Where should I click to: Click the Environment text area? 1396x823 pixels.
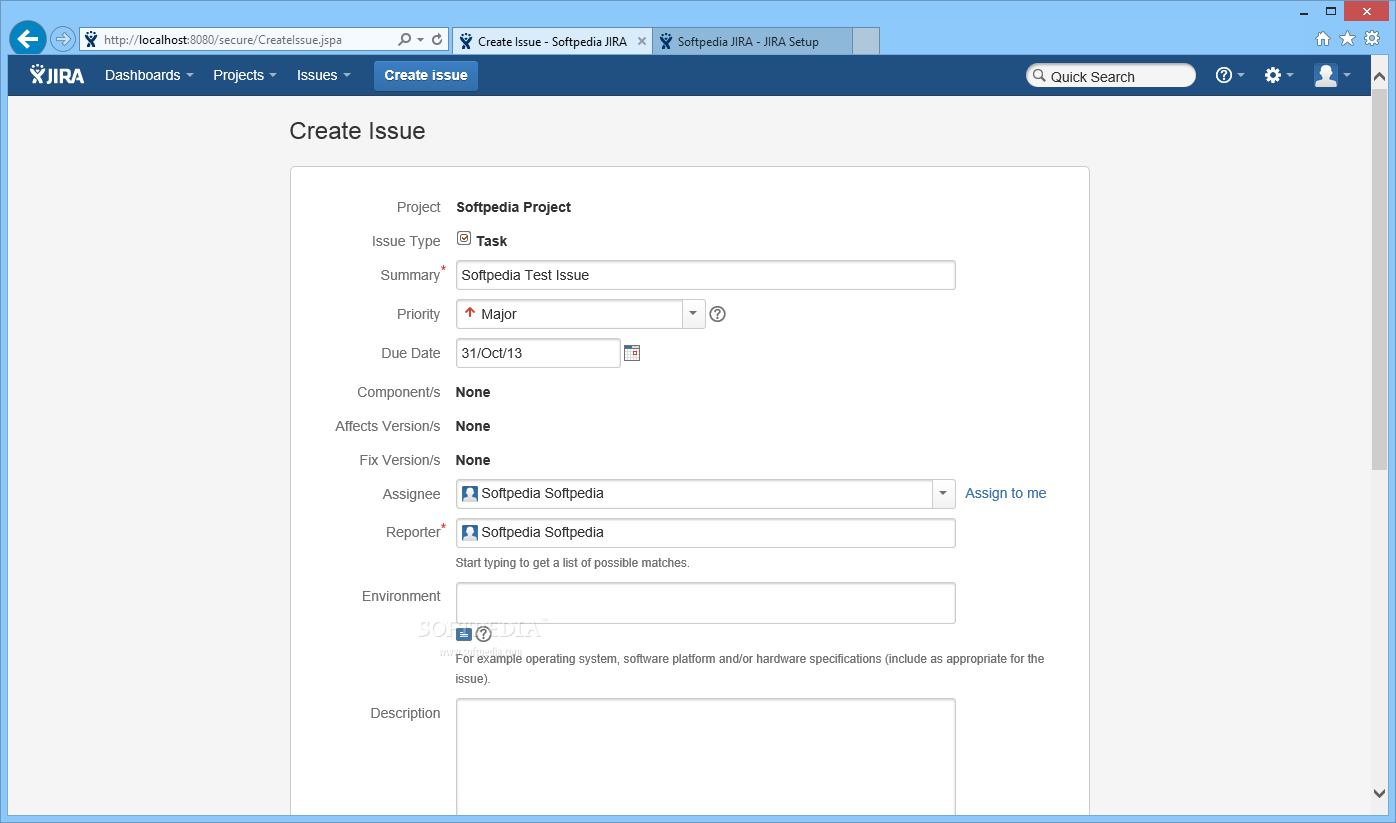(x=706, y=603)
